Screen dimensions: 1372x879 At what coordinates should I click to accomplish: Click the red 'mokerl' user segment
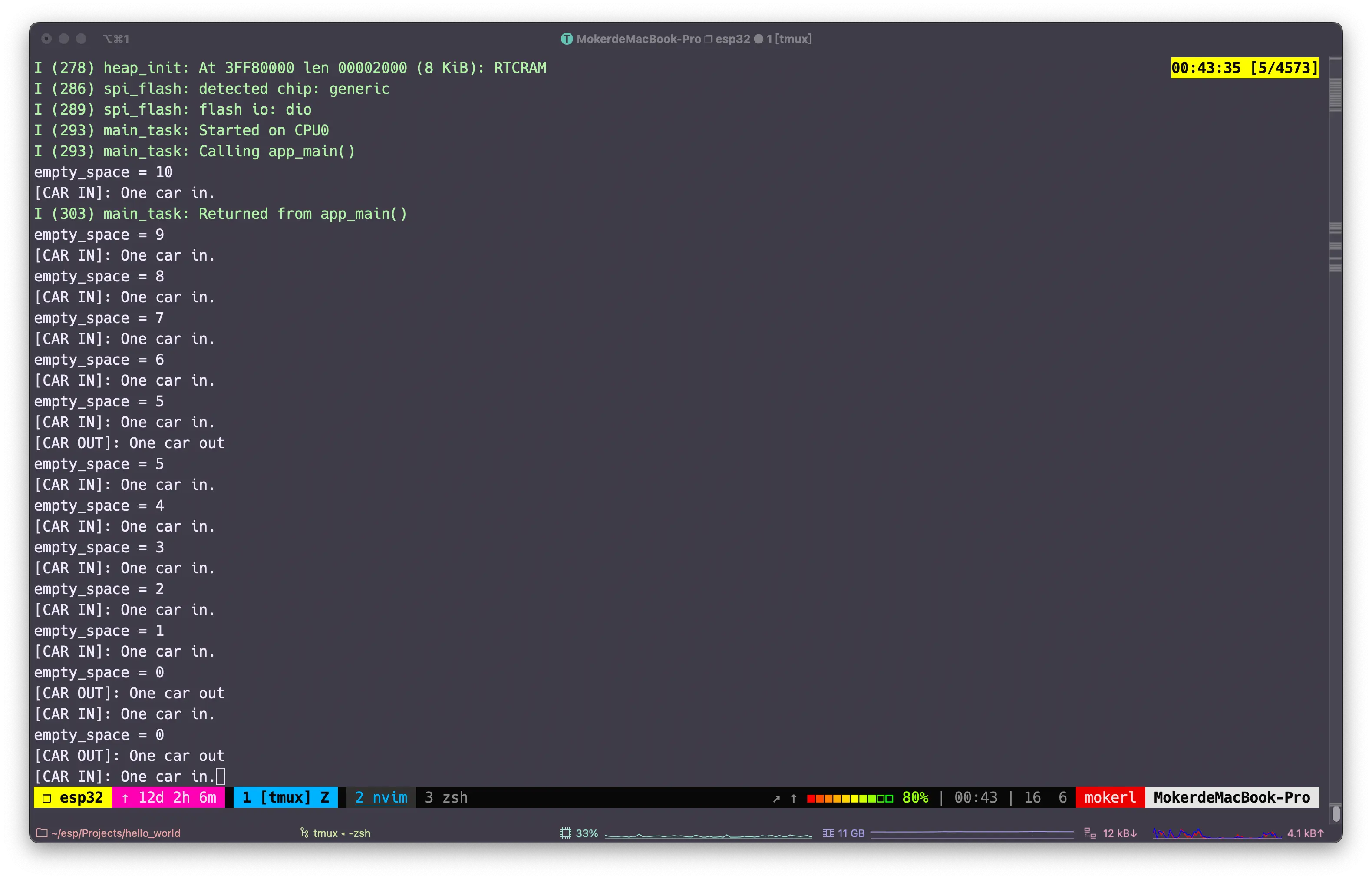pos(1110,797)
